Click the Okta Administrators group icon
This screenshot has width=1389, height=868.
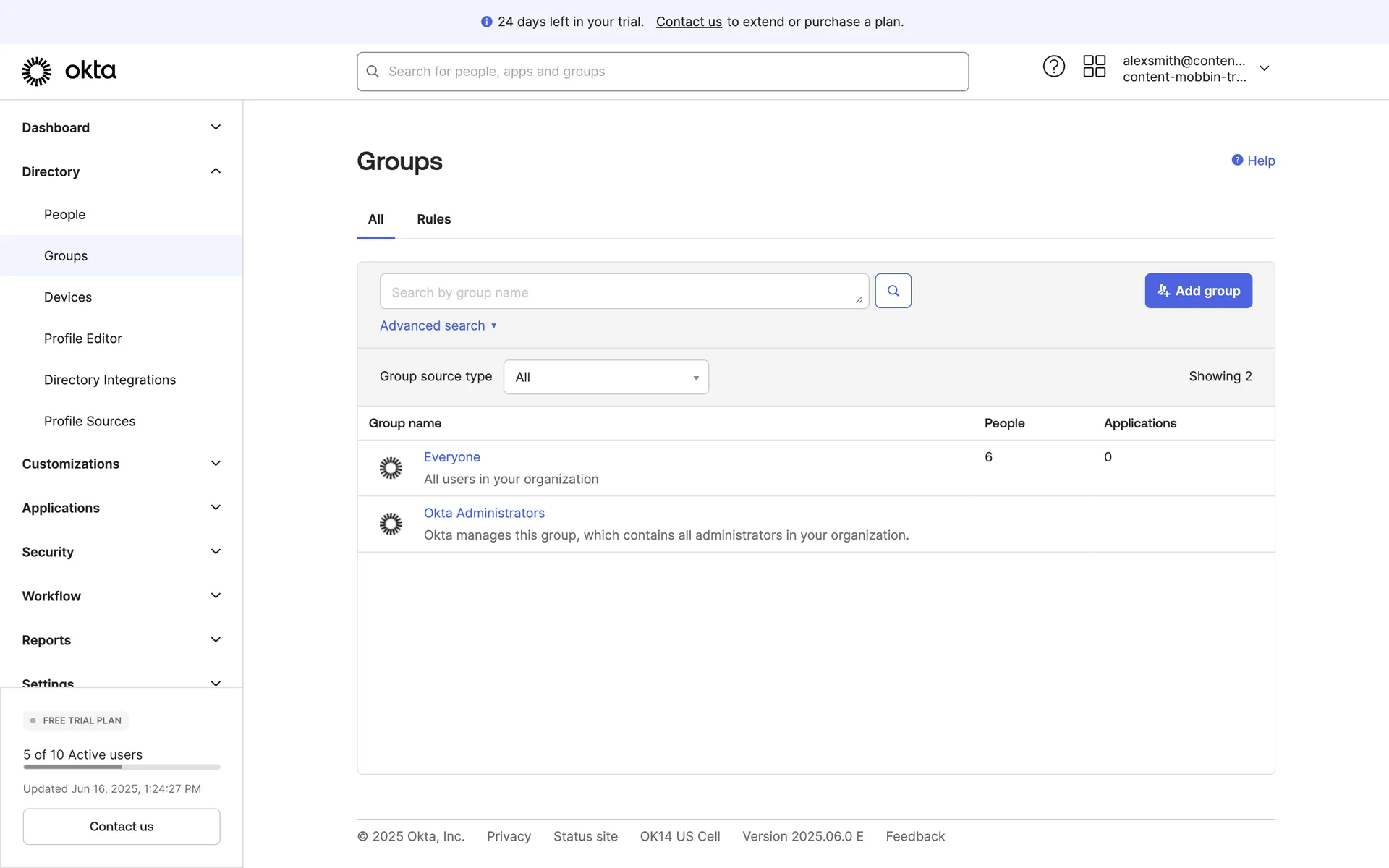click(x=391, y=524)
